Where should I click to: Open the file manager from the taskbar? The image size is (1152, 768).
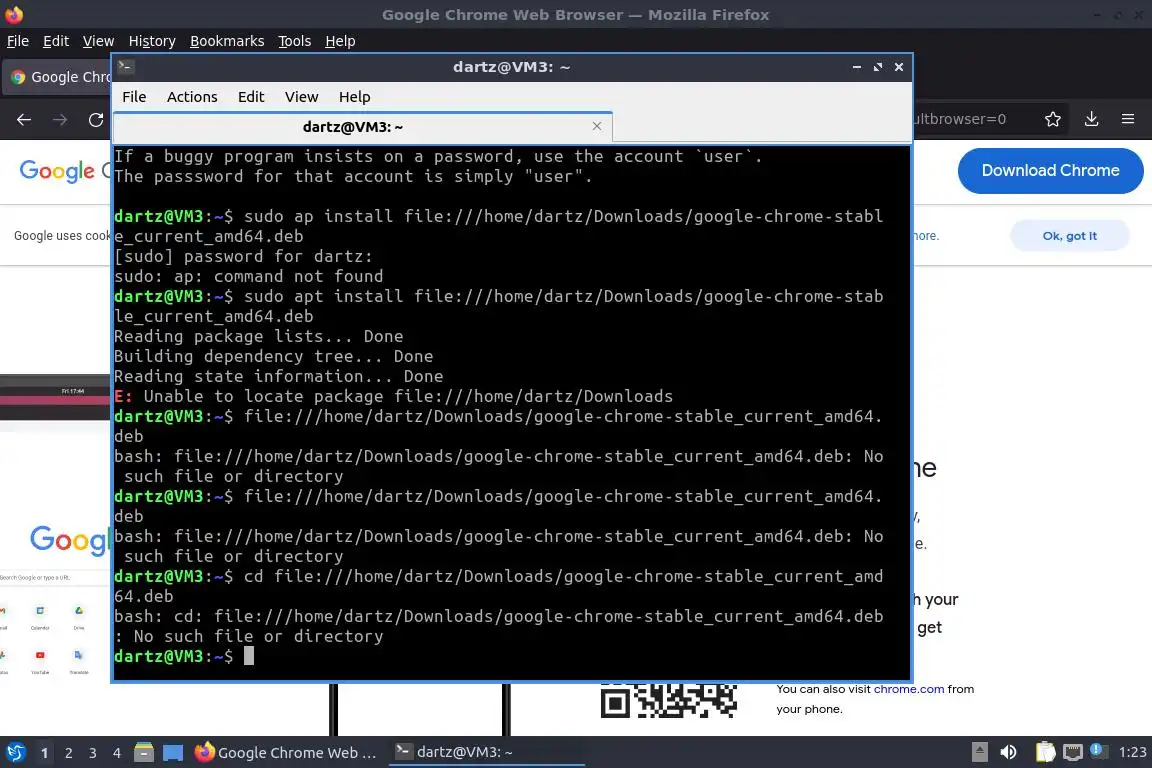144,752
